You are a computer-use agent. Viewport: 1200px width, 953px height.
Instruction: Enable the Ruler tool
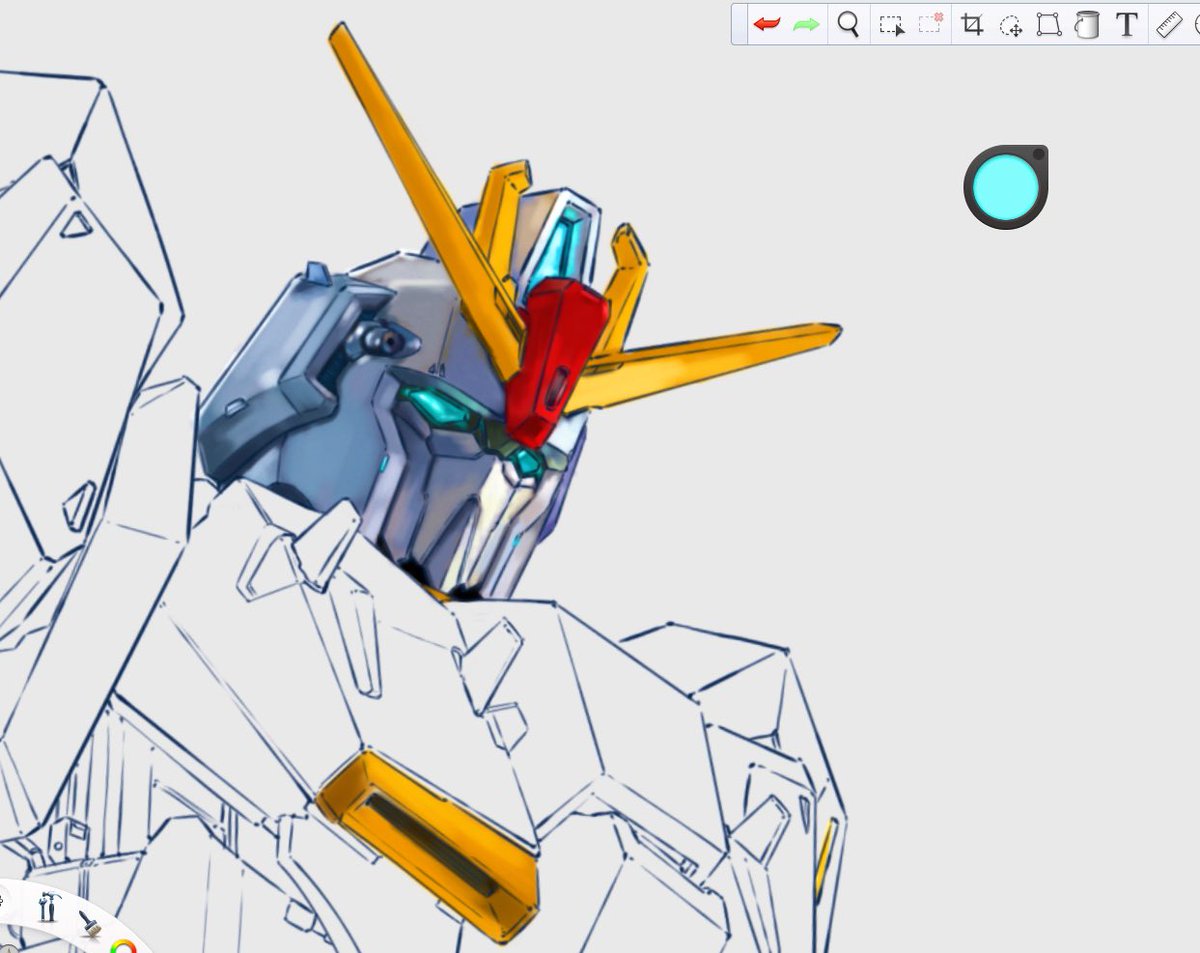point(1169,24)
